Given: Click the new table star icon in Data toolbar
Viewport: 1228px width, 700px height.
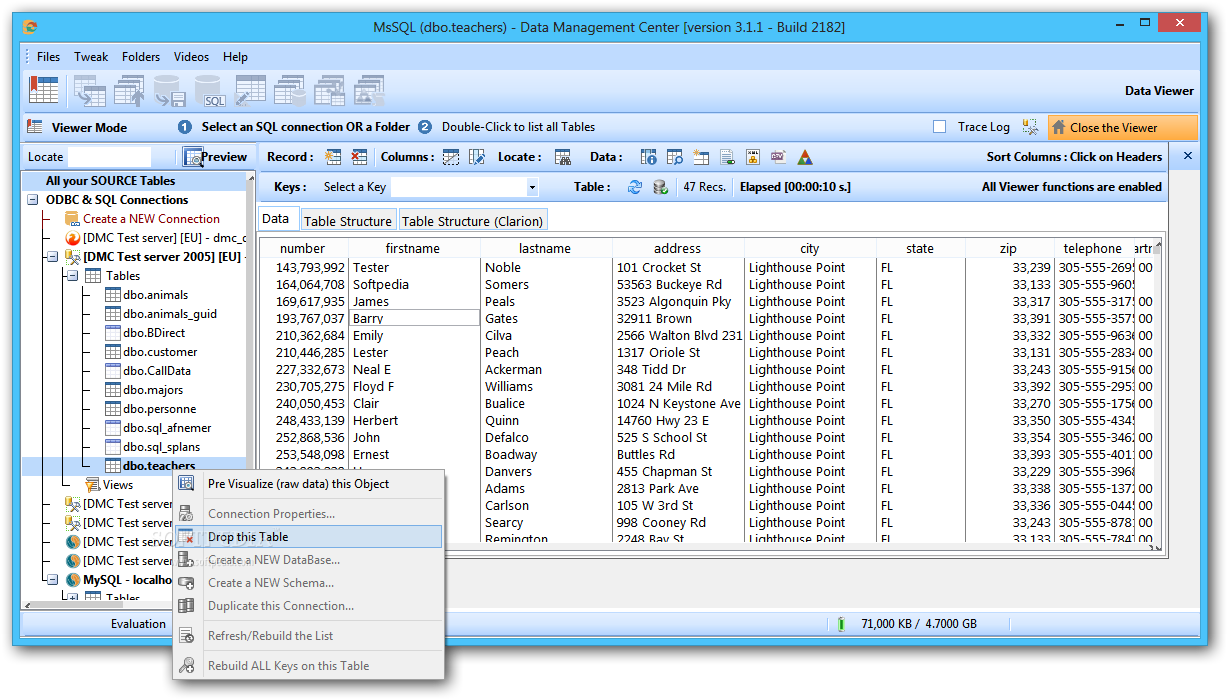Looking at the screenshot, I should pos(701,157).
